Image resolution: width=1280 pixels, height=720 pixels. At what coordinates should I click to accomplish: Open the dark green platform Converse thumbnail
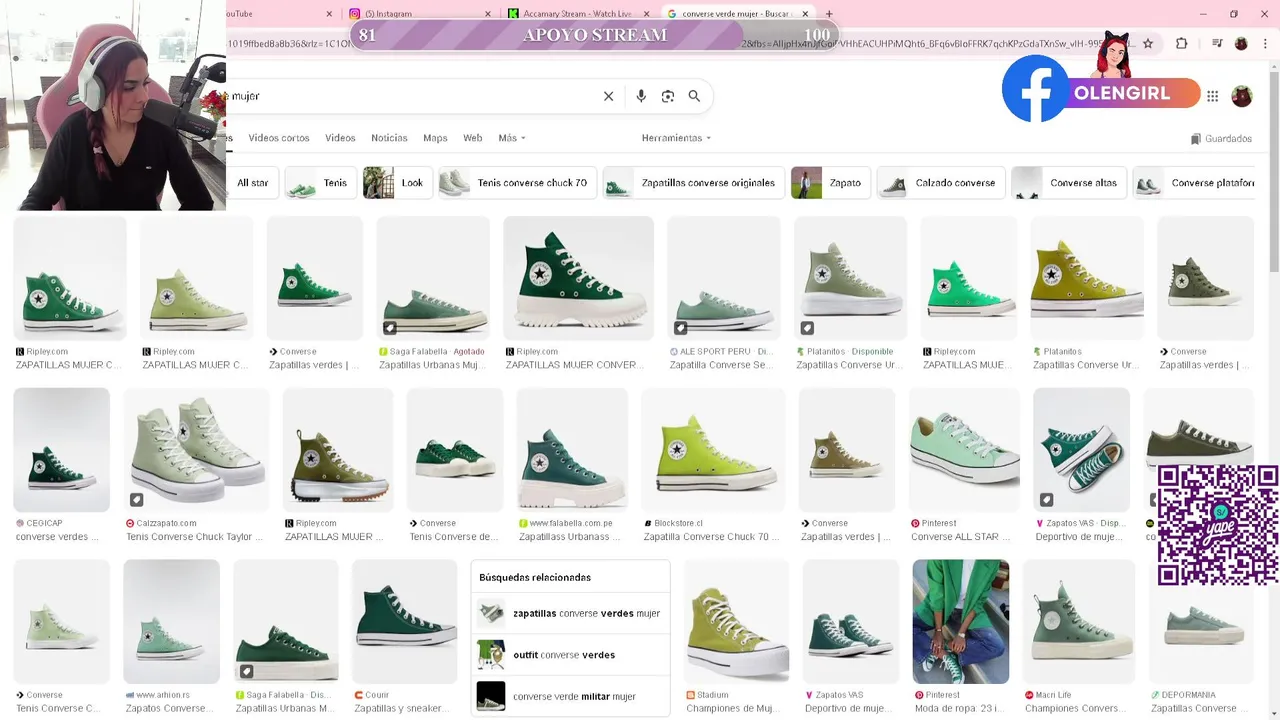coord(578,278)
